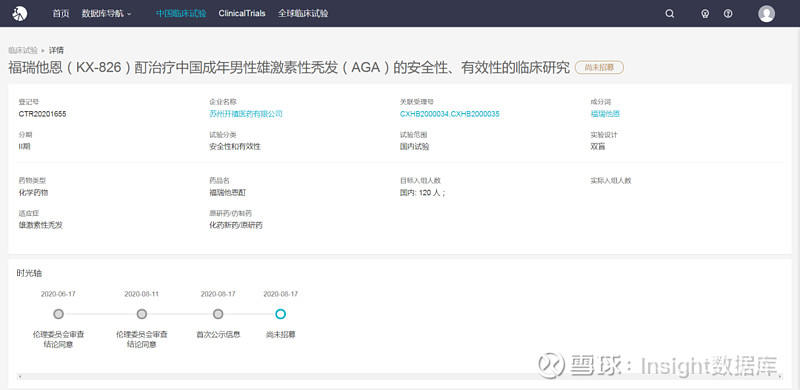This screenshot has height=390, width=800.
Task: Click the trial title heading text
Action: (289, 67)
